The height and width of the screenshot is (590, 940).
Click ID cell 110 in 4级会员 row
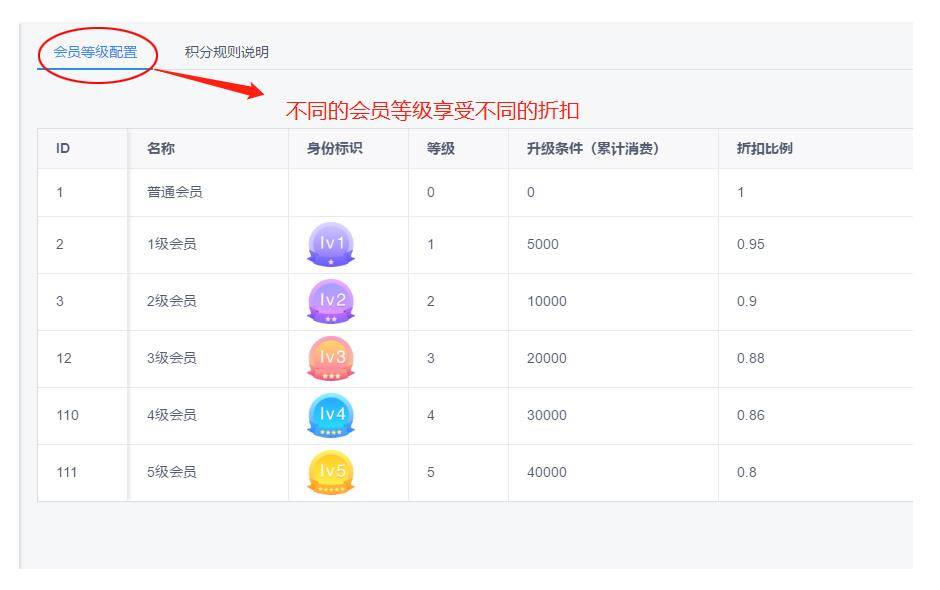coord(67,415)
